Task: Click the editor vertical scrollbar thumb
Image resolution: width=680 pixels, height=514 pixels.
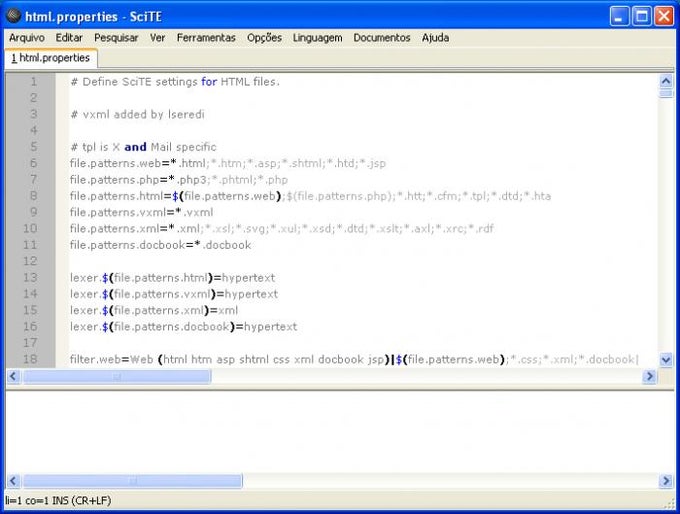Action: tap(666, 93)
